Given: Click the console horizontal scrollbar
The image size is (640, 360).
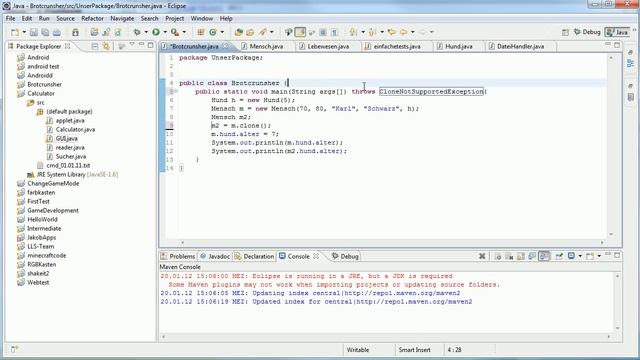Looking at the screenshot, I should (x=386, y=337).
